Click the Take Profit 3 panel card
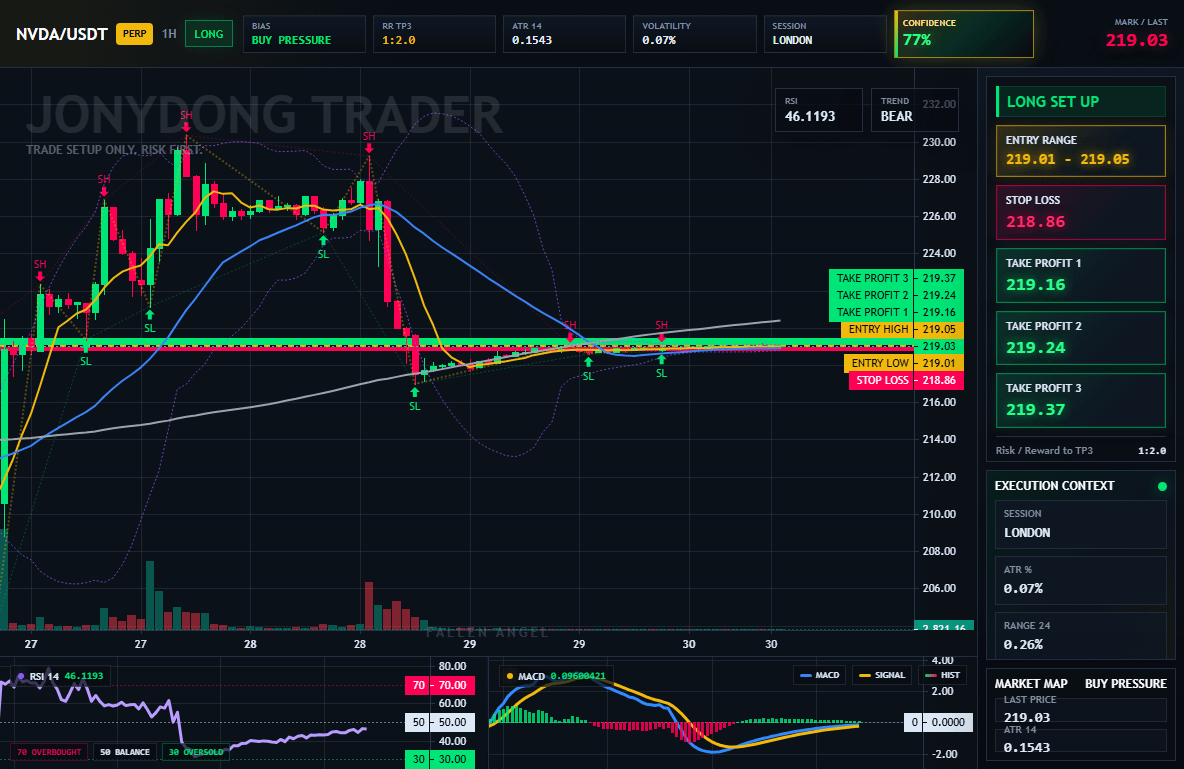 (1081, 400)
